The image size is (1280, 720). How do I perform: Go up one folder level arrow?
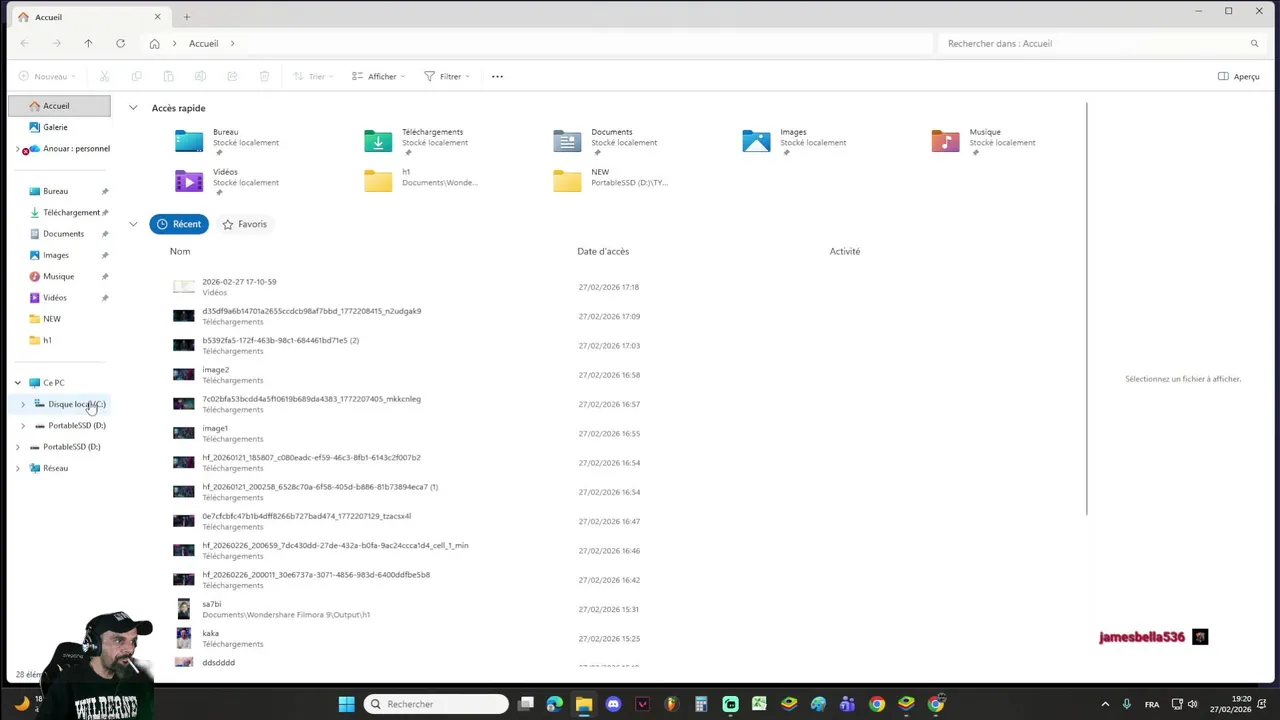click(x=88, y=43)
